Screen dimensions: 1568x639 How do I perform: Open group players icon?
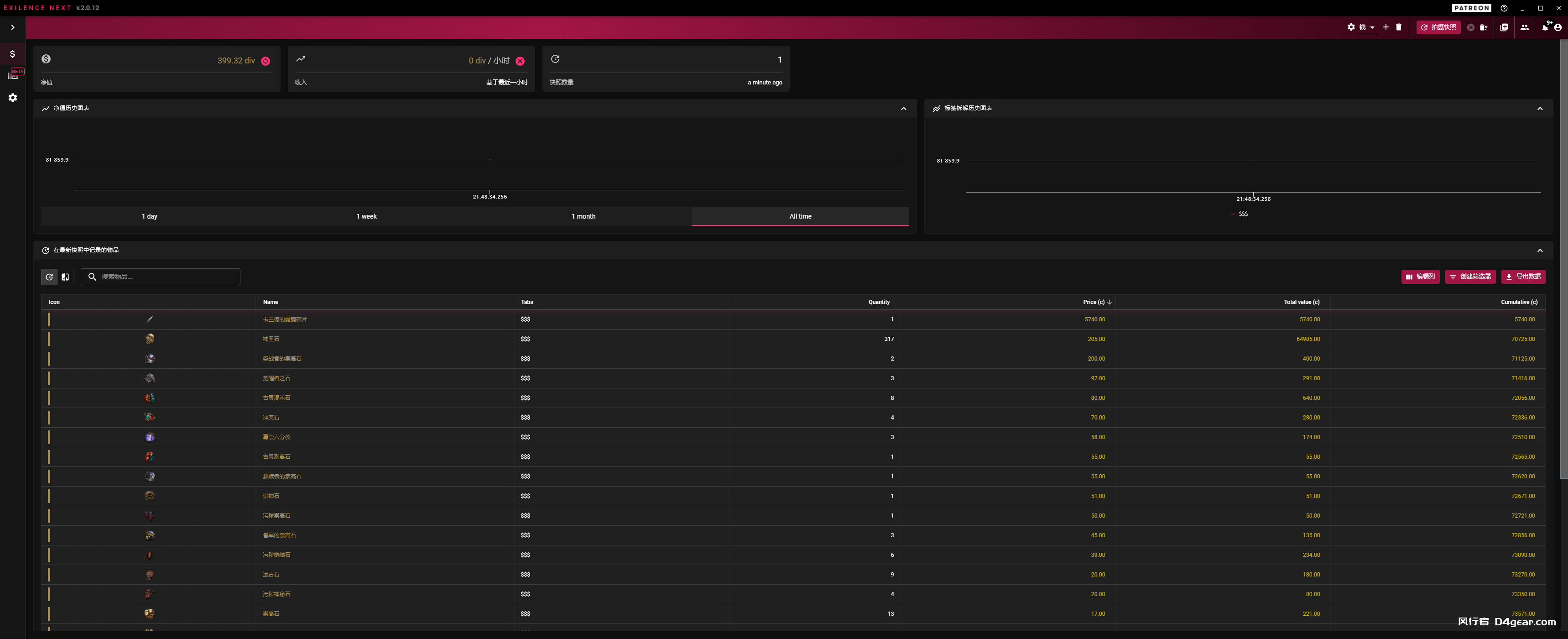click(1524, 27)
